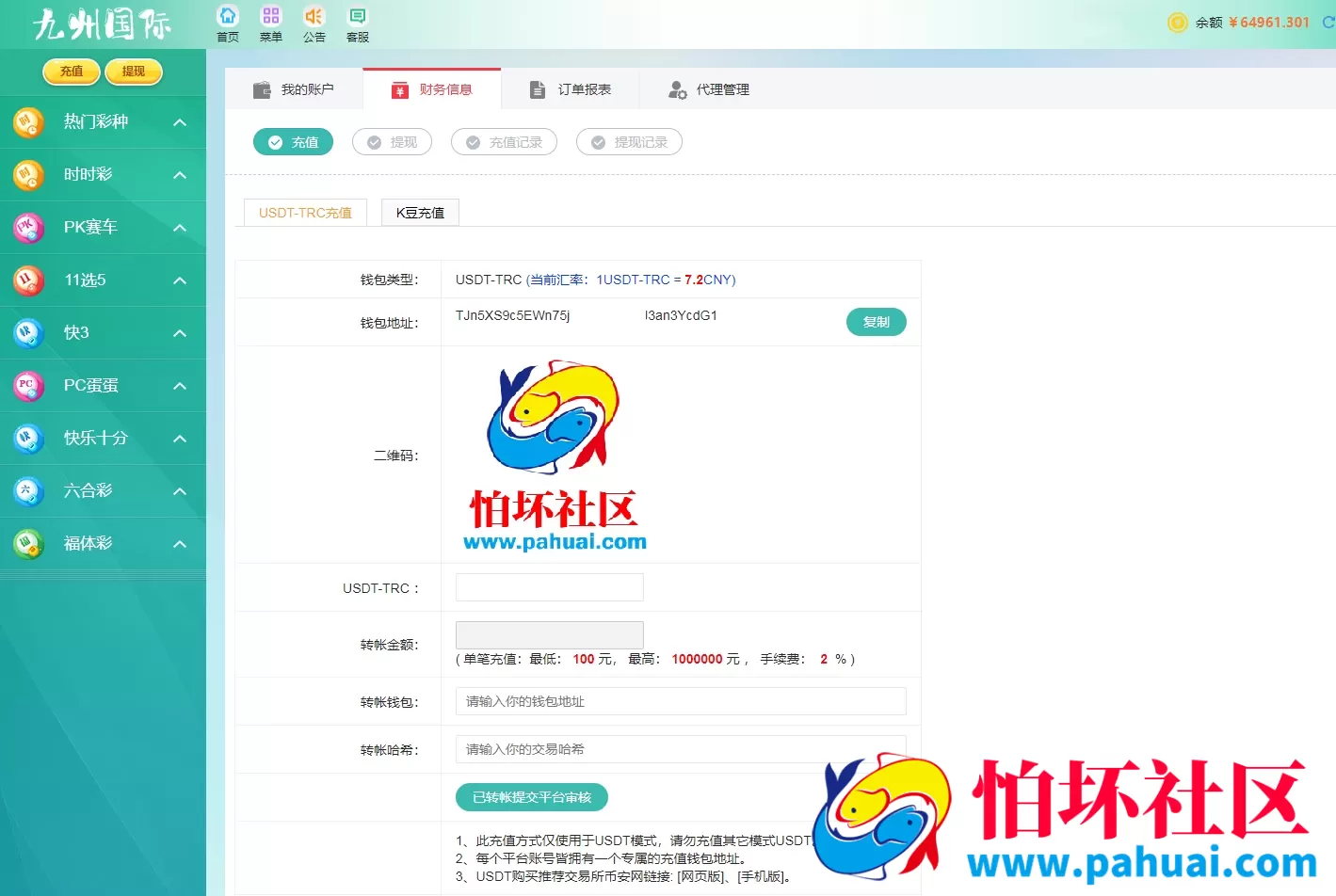Click the 福体彩 category icon
Image resolution: width=1336 pixels, height=896 pixels.
click(x=28, y=544)
